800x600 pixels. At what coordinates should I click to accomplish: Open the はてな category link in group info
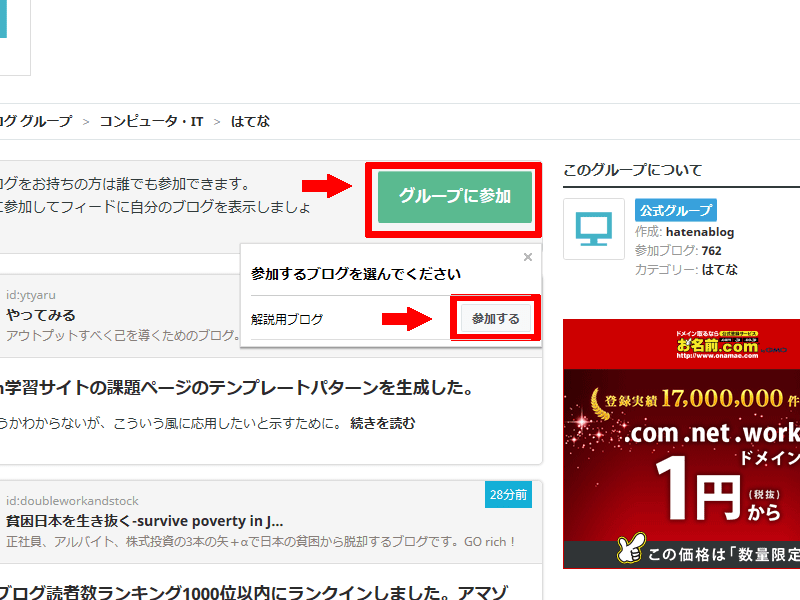(x=719, y=270)
